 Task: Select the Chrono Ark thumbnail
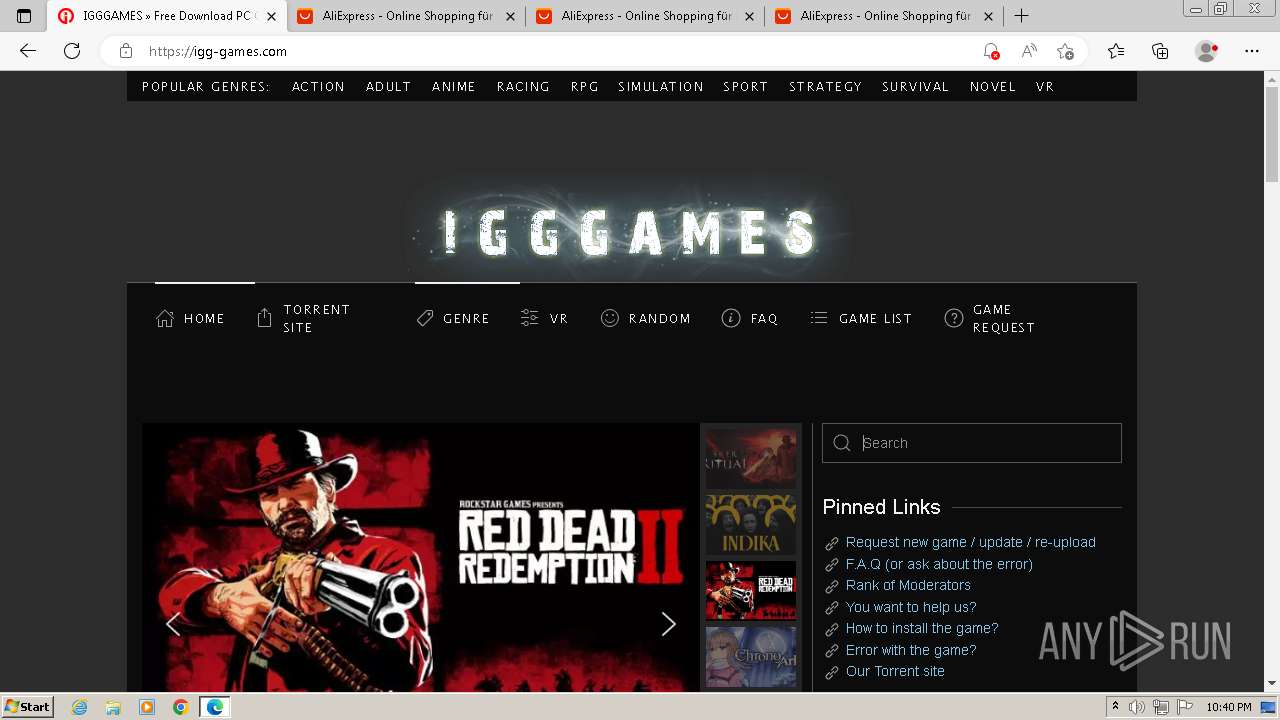click(751, 657)
